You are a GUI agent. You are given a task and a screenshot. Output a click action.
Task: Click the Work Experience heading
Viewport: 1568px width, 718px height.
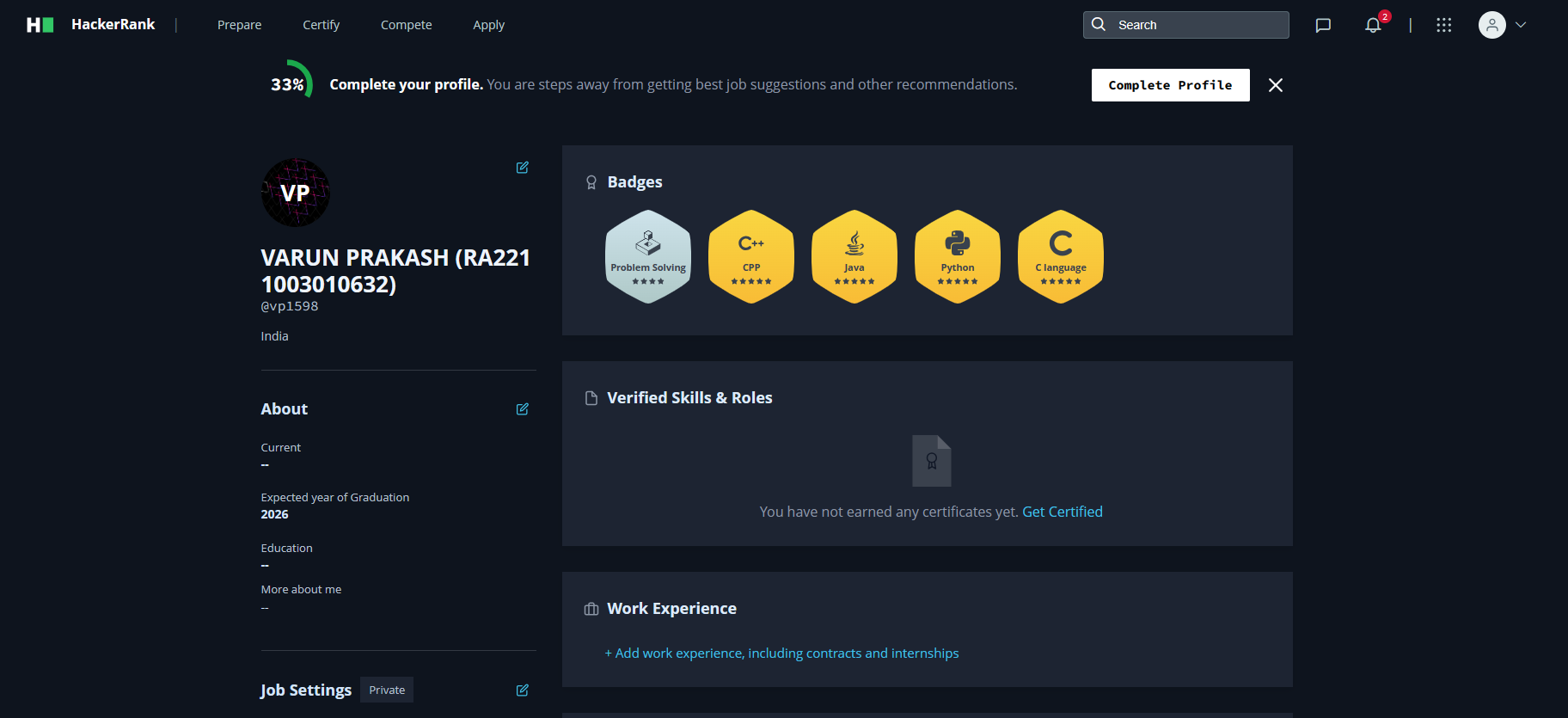671,609
